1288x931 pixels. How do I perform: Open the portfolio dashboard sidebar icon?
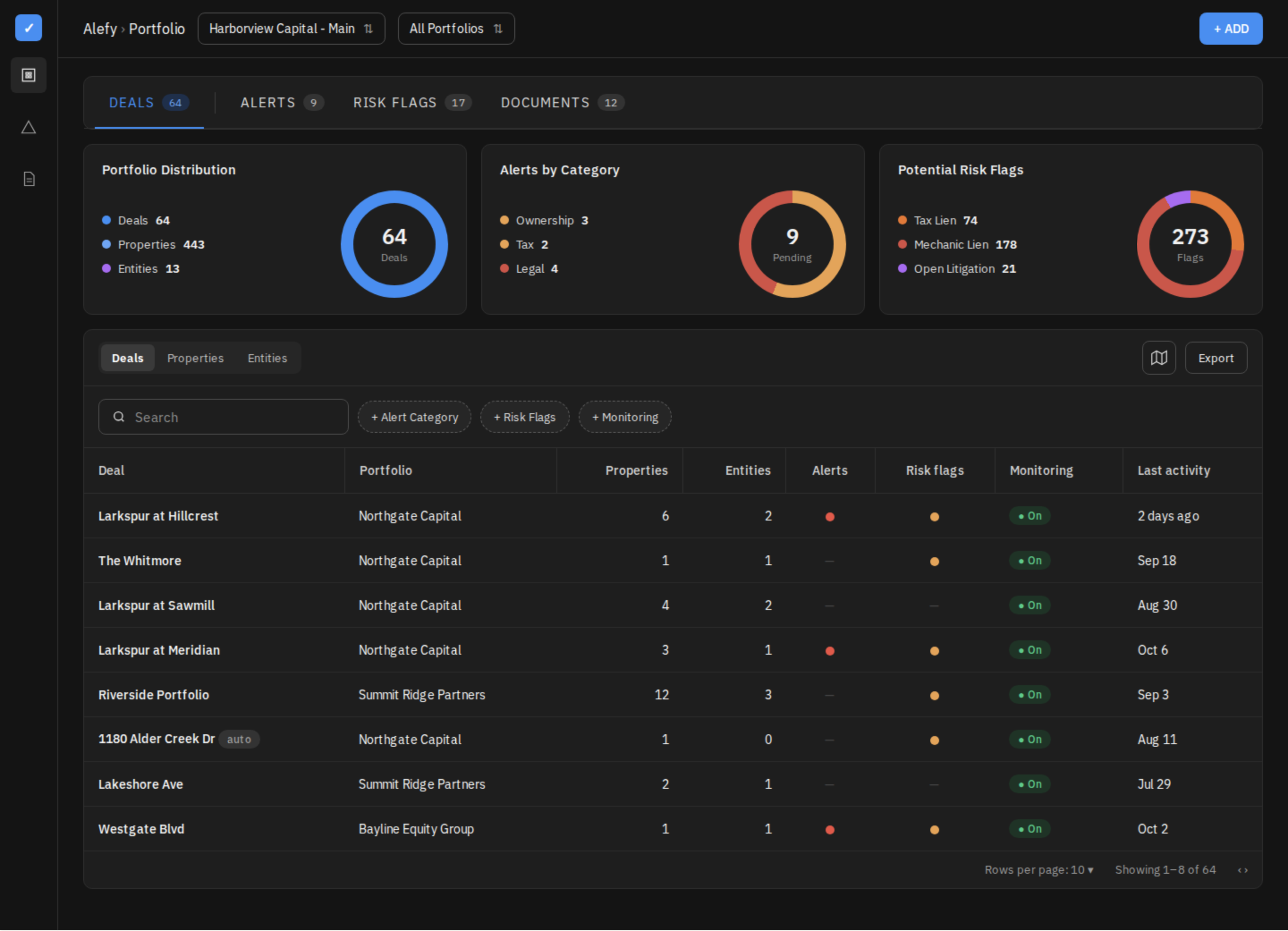(28, 75)
